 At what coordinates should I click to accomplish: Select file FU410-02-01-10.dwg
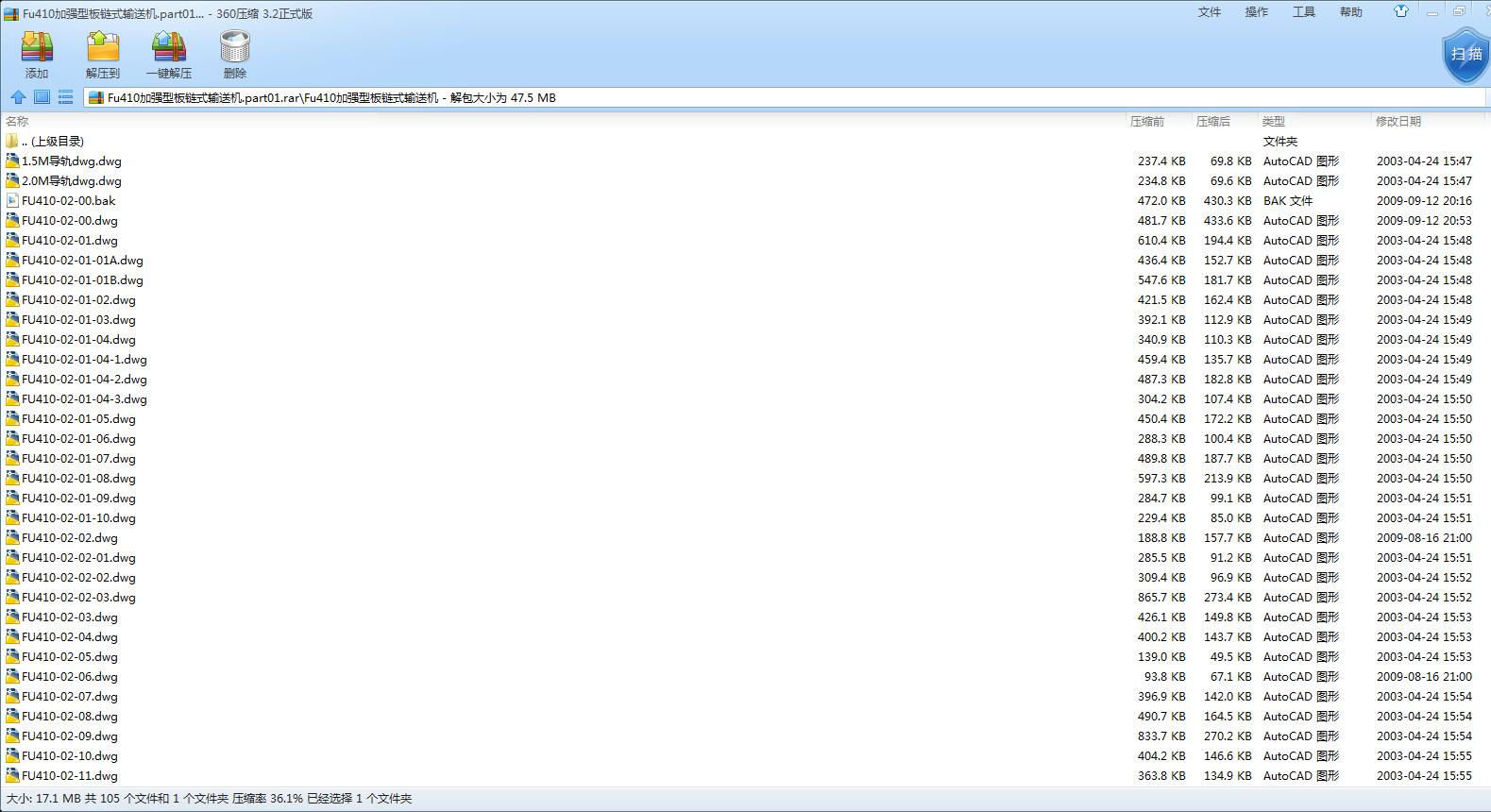tap(78, 518)
